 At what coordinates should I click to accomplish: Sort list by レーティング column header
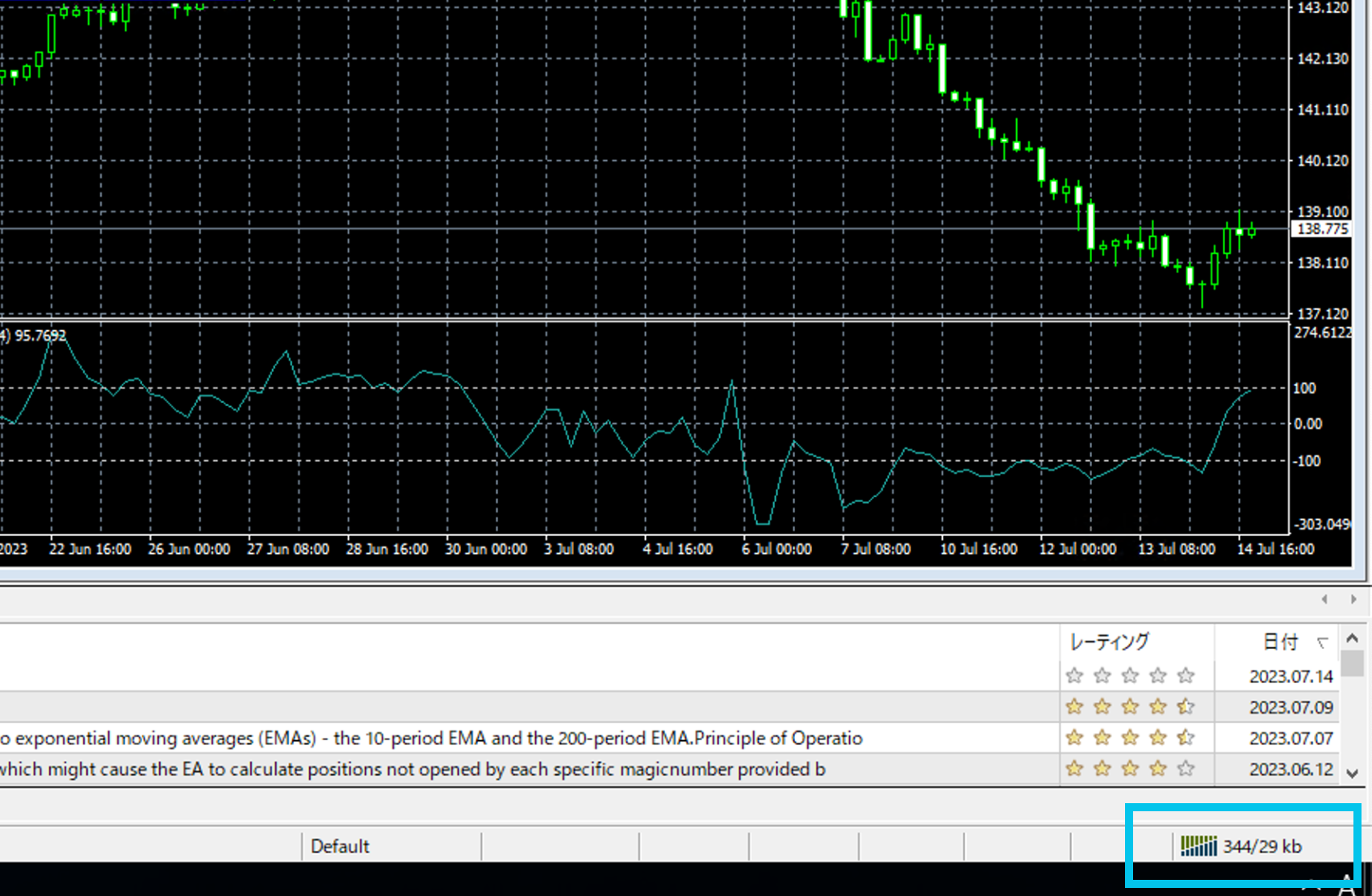pos(1109,642)
